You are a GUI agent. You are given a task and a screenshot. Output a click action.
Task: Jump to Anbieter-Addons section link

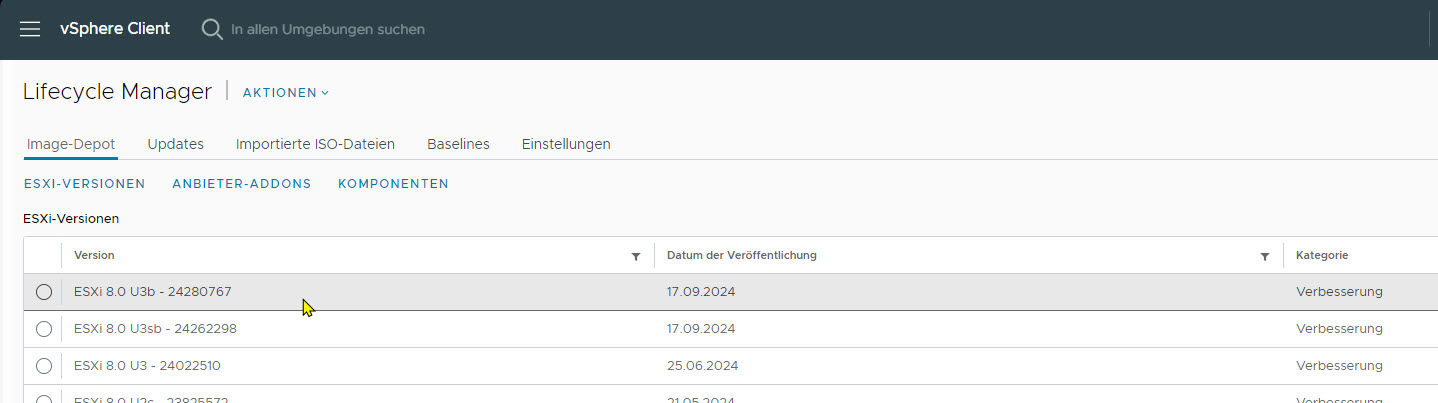[241, 184]
